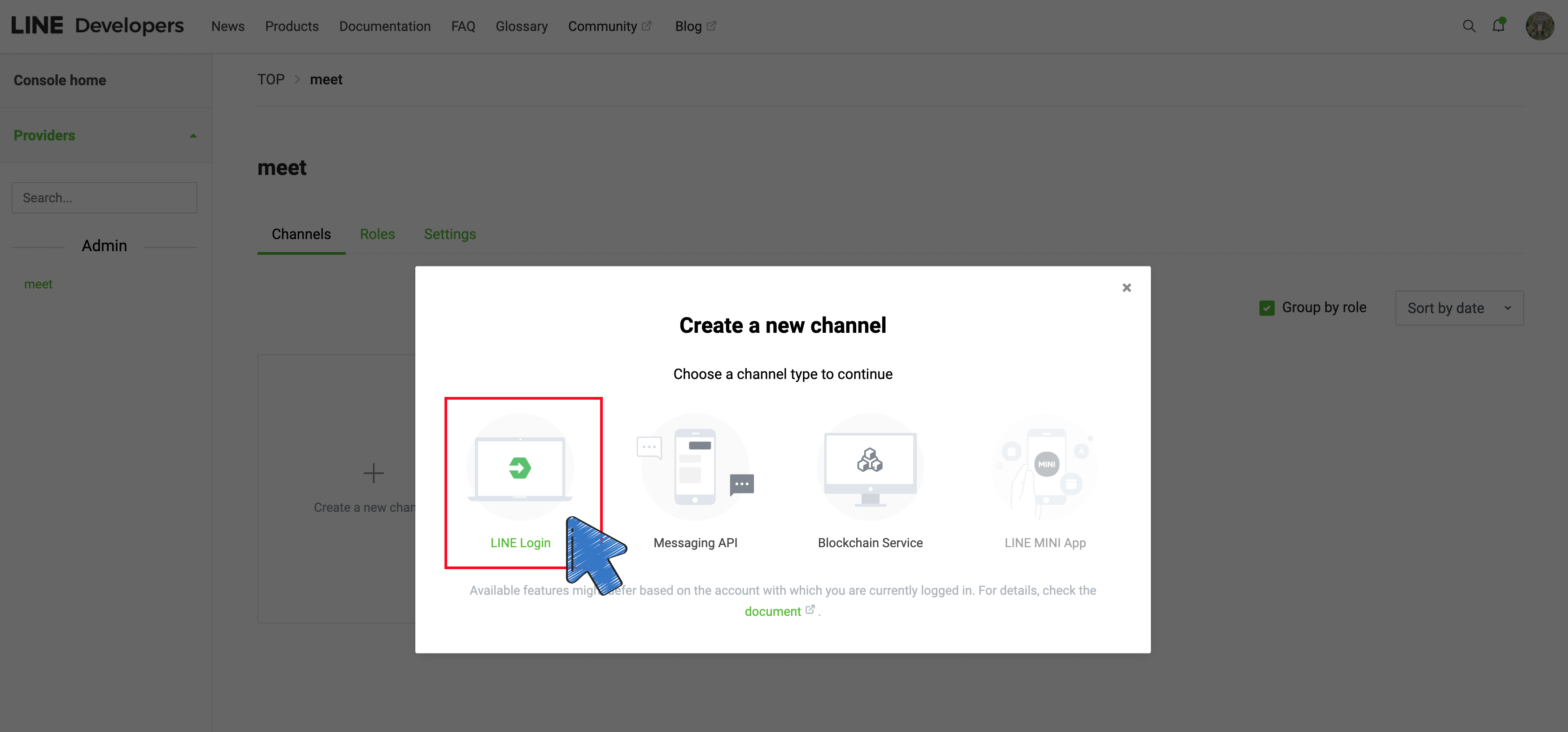Select the LINE Login channel icon

tap(520, 467)
